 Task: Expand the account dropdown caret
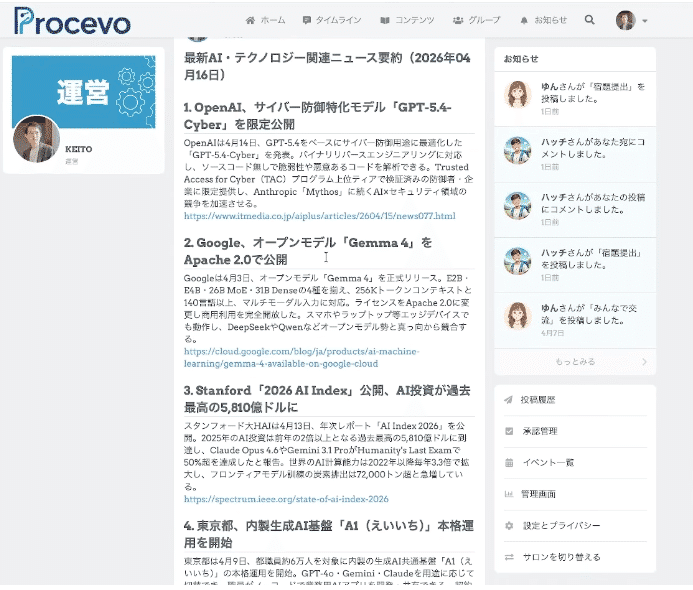pyautogui.click(x=645, y=21)
